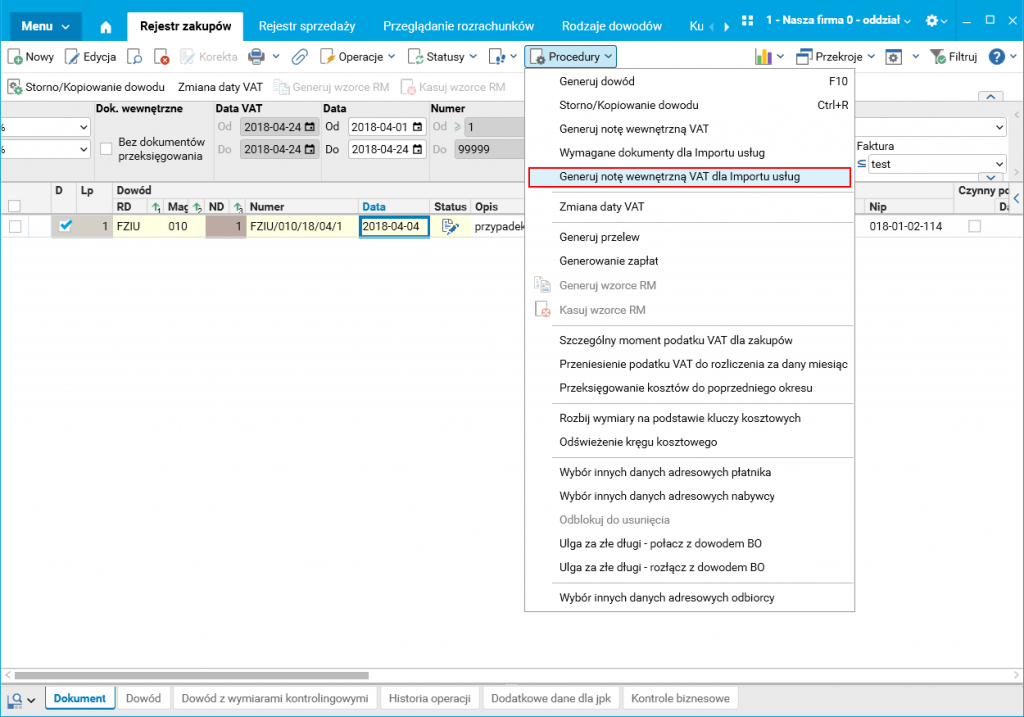
Task: Open the Statusy dropdown menu
Action: pos(443,57)
